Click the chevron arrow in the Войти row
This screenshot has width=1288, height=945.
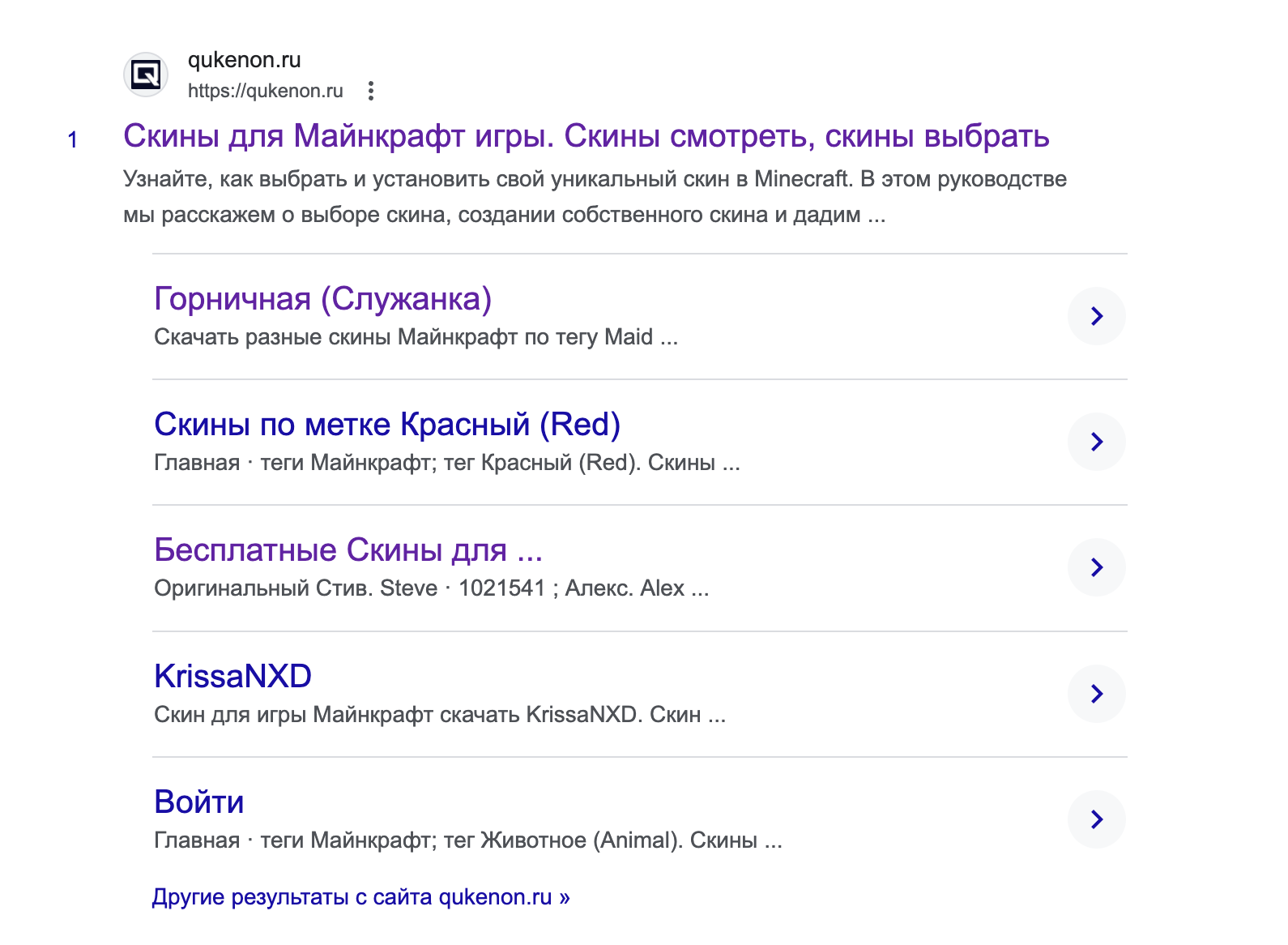tap(1097, 819)
